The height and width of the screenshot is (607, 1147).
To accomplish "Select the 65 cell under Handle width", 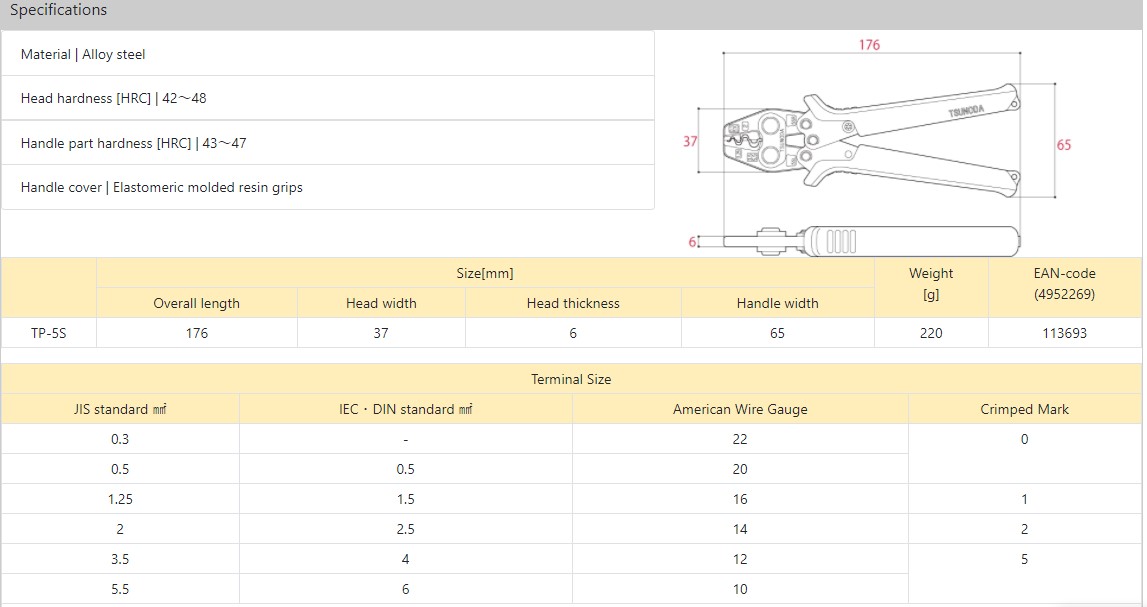I will 778,333.
